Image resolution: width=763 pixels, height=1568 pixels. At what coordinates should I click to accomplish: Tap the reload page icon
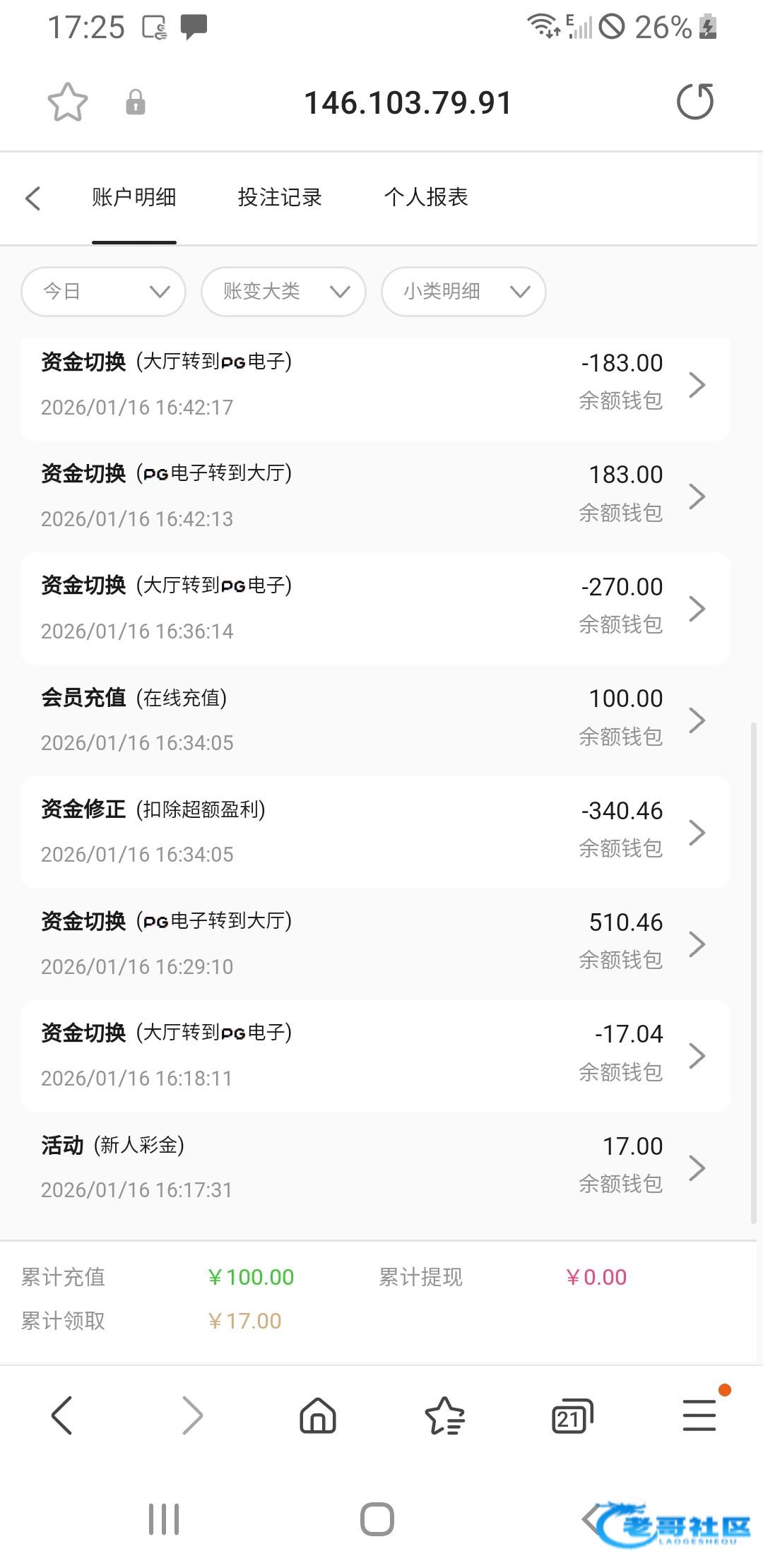click(695, 102)
